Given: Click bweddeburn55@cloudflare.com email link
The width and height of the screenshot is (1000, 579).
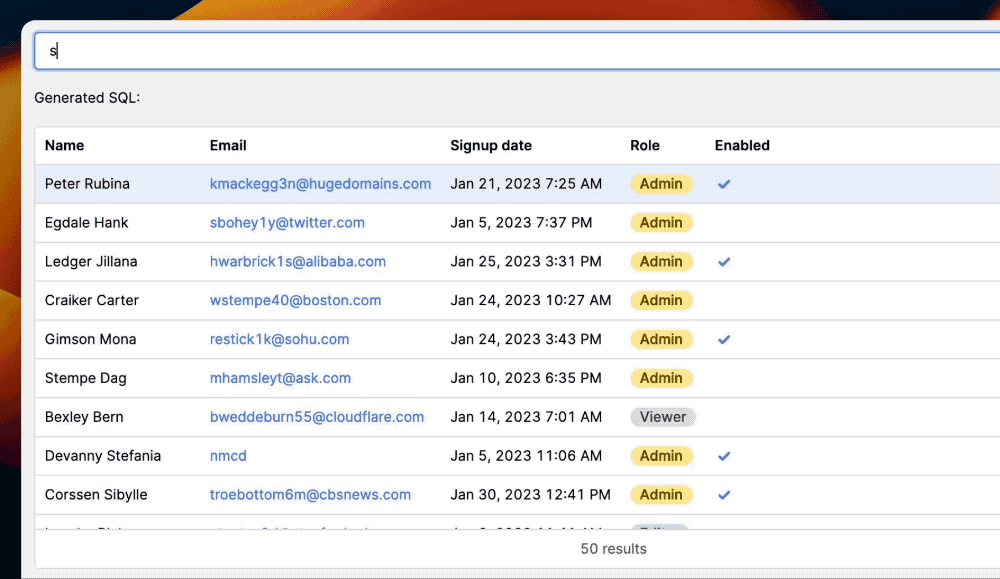Looking at the screenshot, I should [317, 417].
